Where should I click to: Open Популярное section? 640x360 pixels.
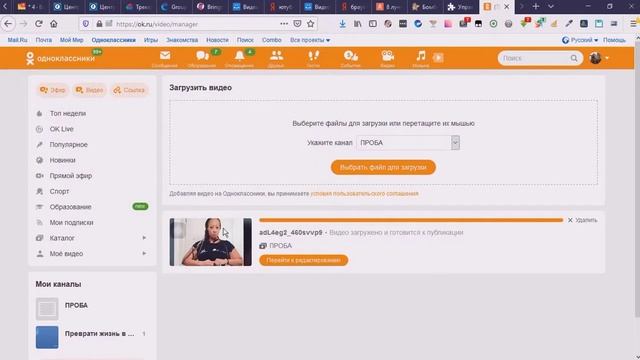pos(69,144)
